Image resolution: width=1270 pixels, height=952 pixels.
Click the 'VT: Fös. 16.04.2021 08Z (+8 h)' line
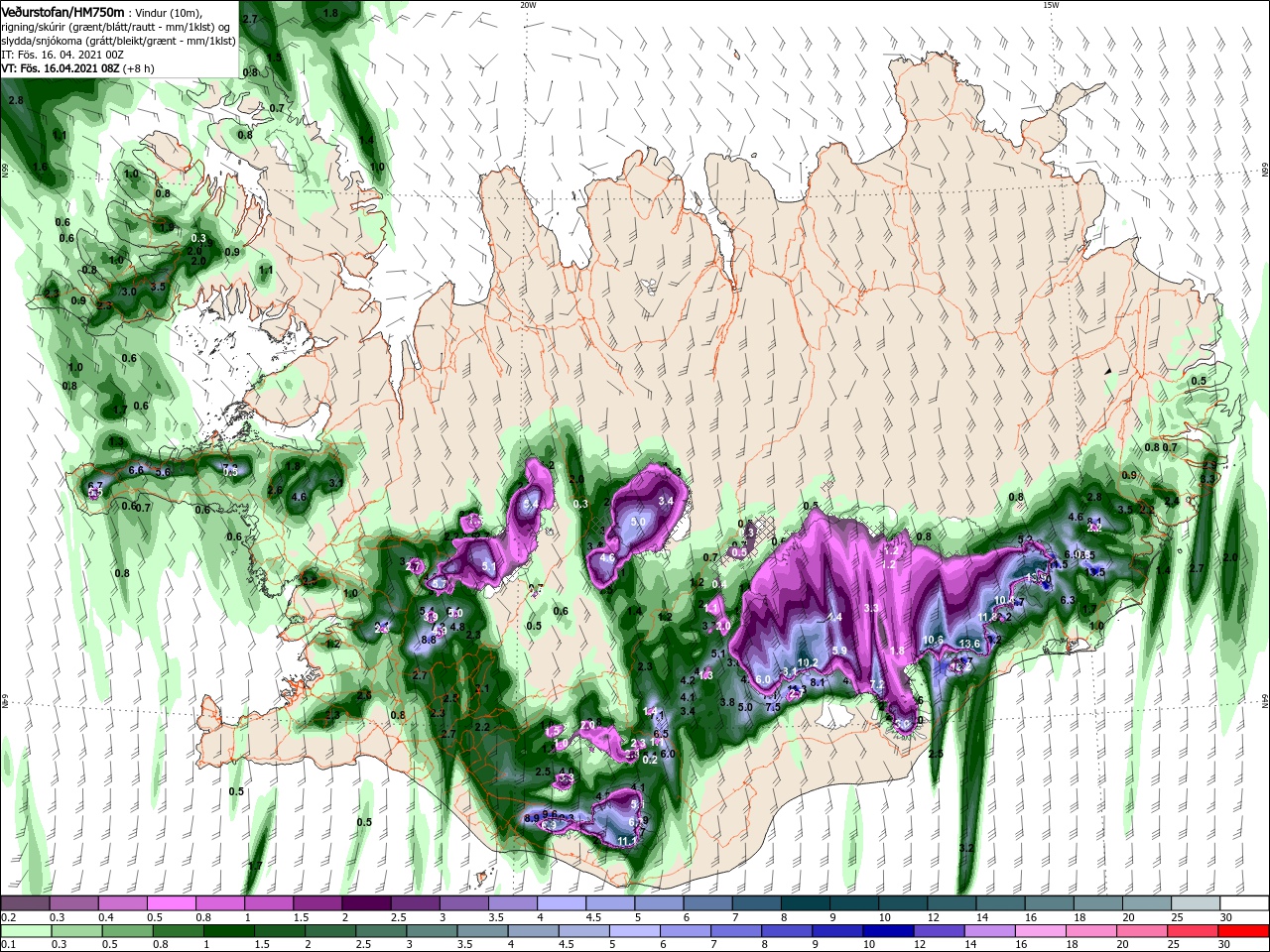coord(77,68)
